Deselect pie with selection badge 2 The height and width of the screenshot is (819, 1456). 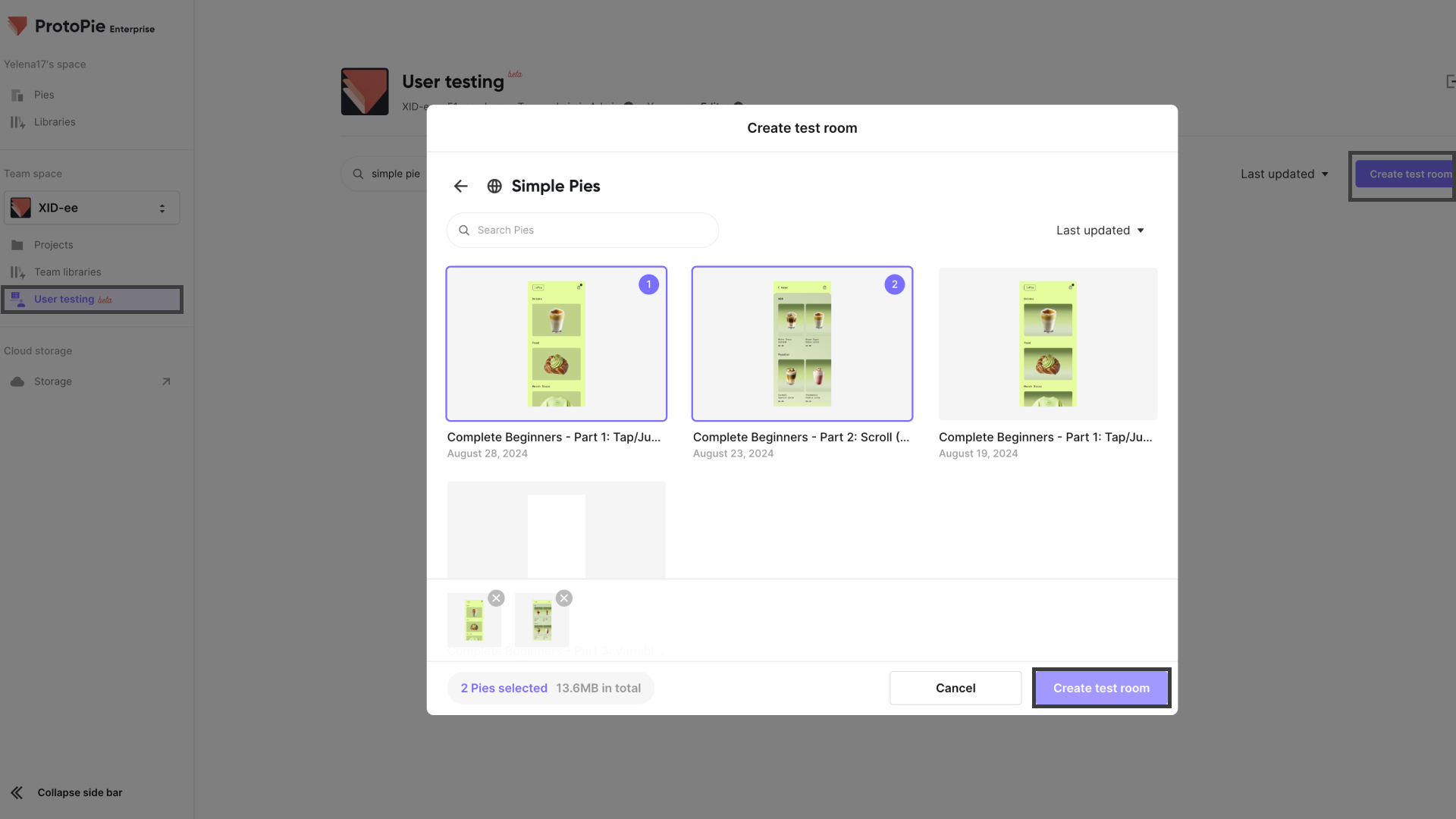coord(802,344)
